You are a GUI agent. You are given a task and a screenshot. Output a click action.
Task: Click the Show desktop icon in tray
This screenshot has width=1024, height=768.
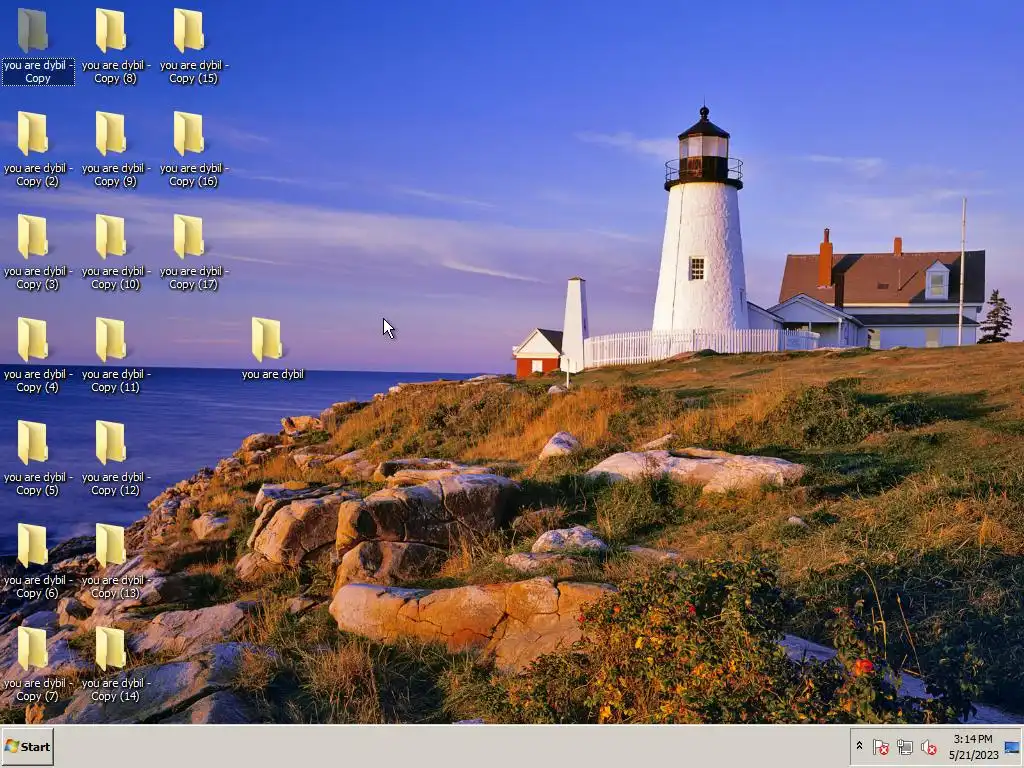(1012, 747)
